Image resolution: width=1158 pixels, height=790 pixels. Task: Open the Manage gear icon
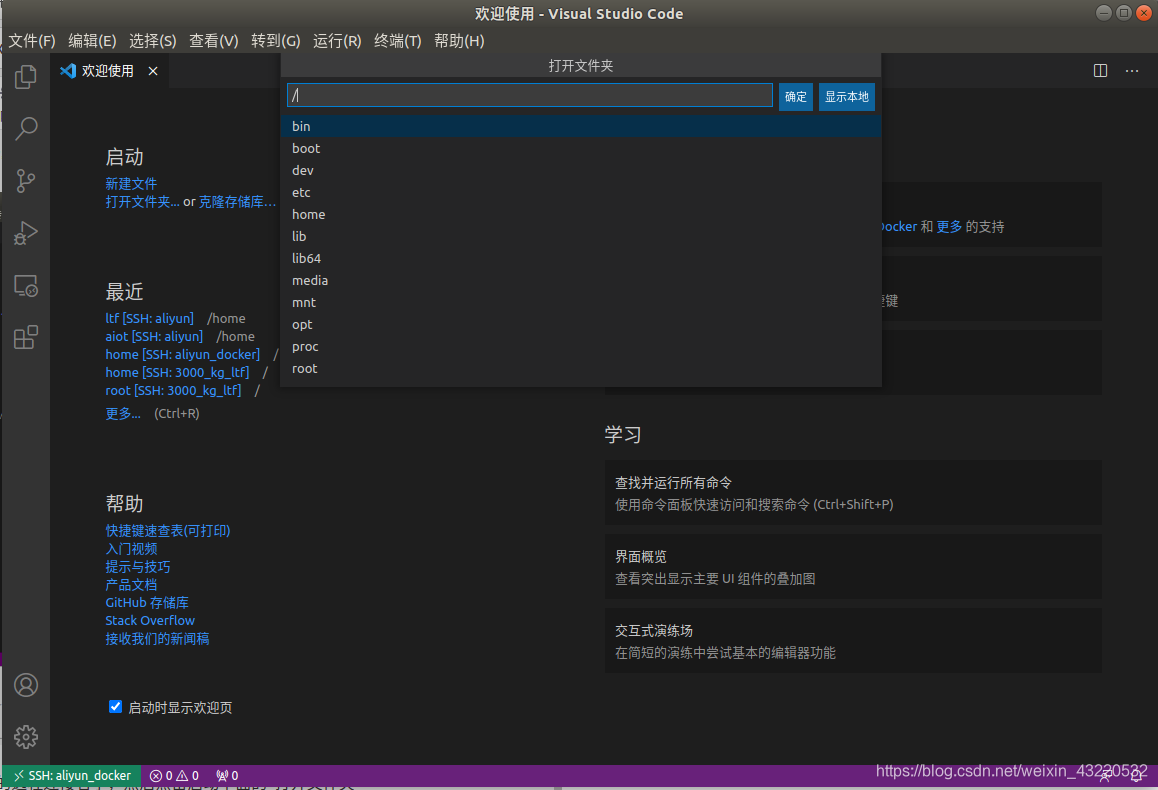pyautogui.click(x=26, y=737)
